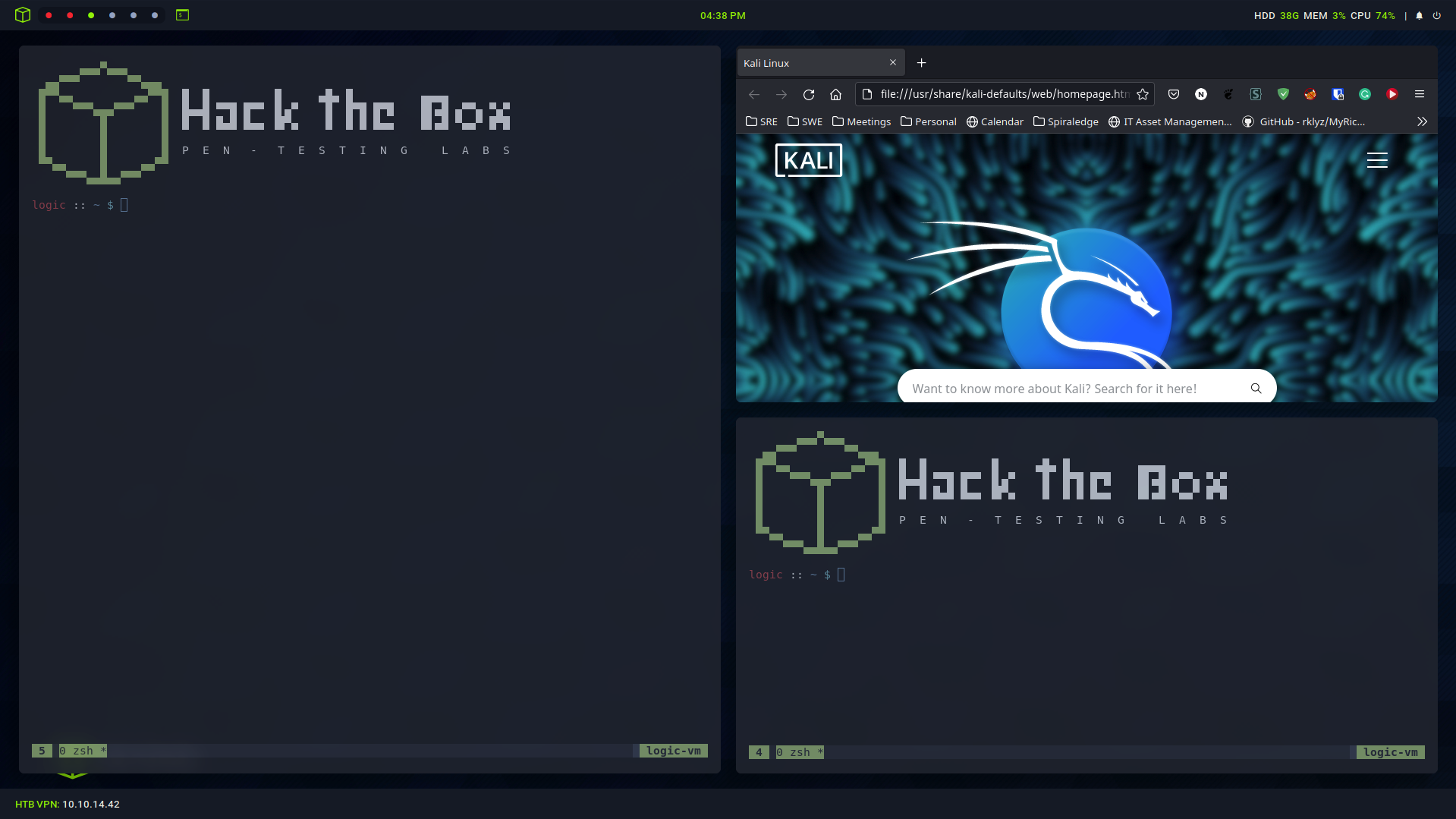Select the 0 zsh window in left terminal

pyautogui.click(x=83, y=751)
